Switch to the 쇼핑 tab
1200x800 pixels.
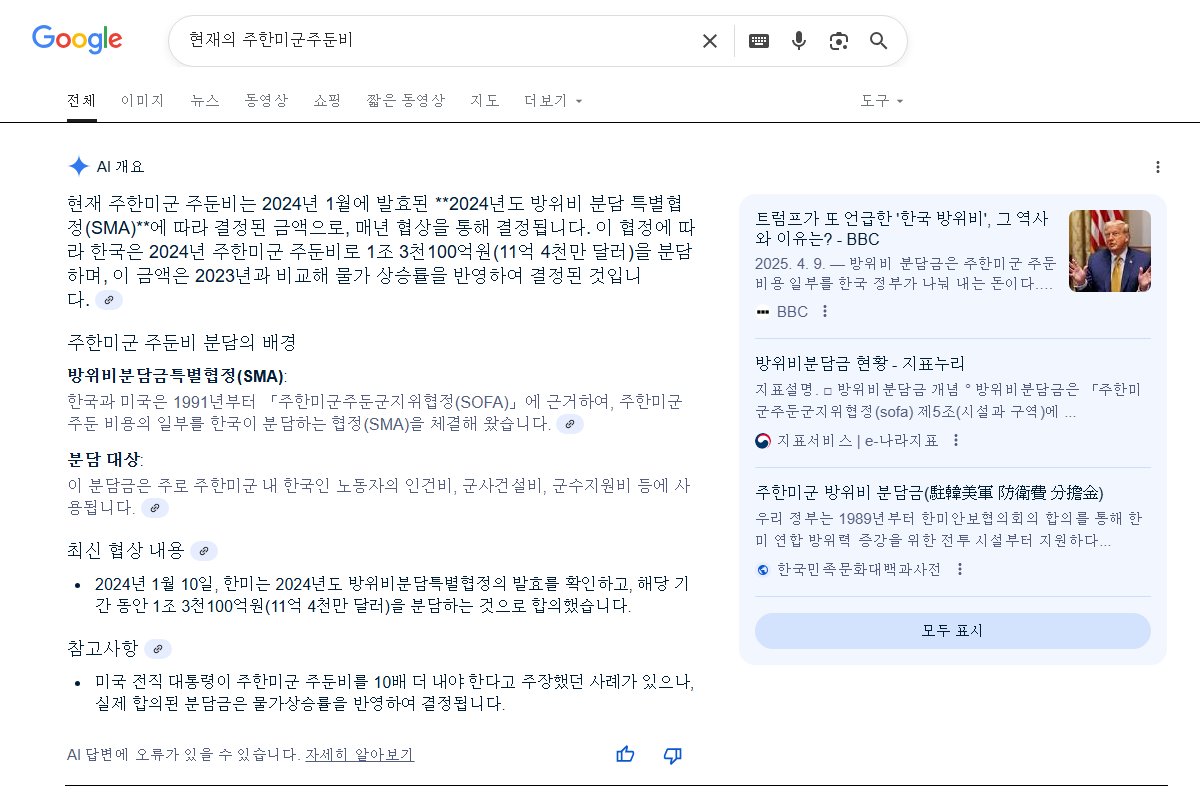327,101
